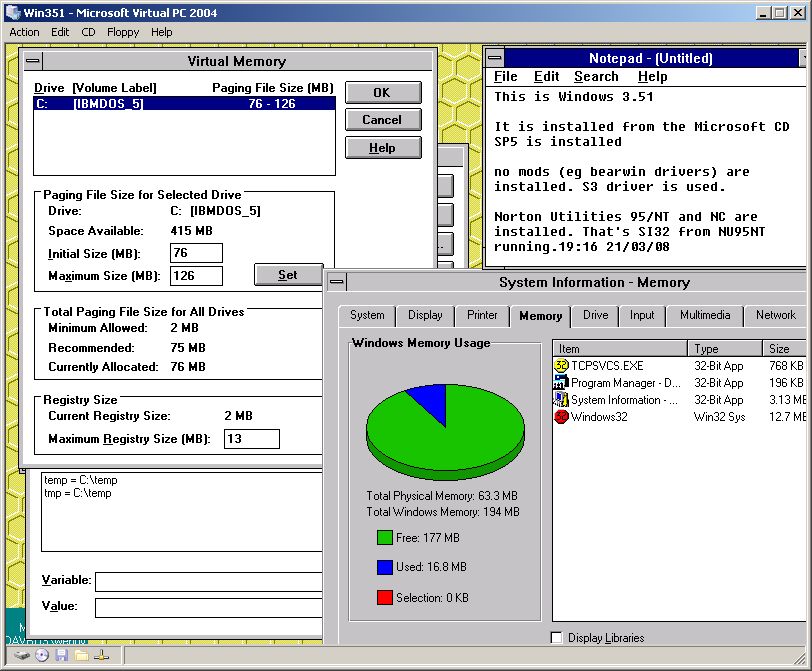Image resolution: width=812 pixels, height=671 pixels.
Task: Switch to the Multimedia tab
Action: tap(705, 315)
